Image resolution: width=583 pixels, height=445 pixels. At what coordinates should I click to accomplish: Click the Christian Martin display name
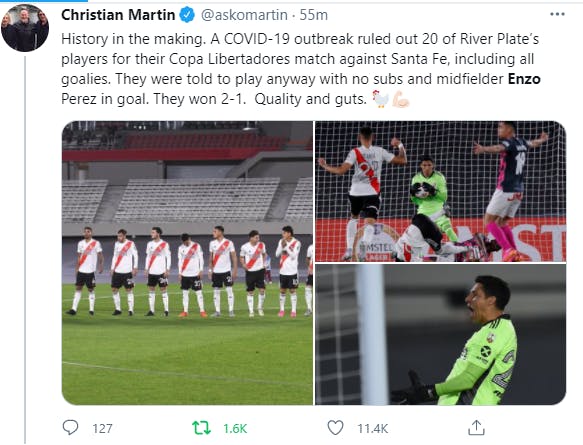[x=118, y=15]
